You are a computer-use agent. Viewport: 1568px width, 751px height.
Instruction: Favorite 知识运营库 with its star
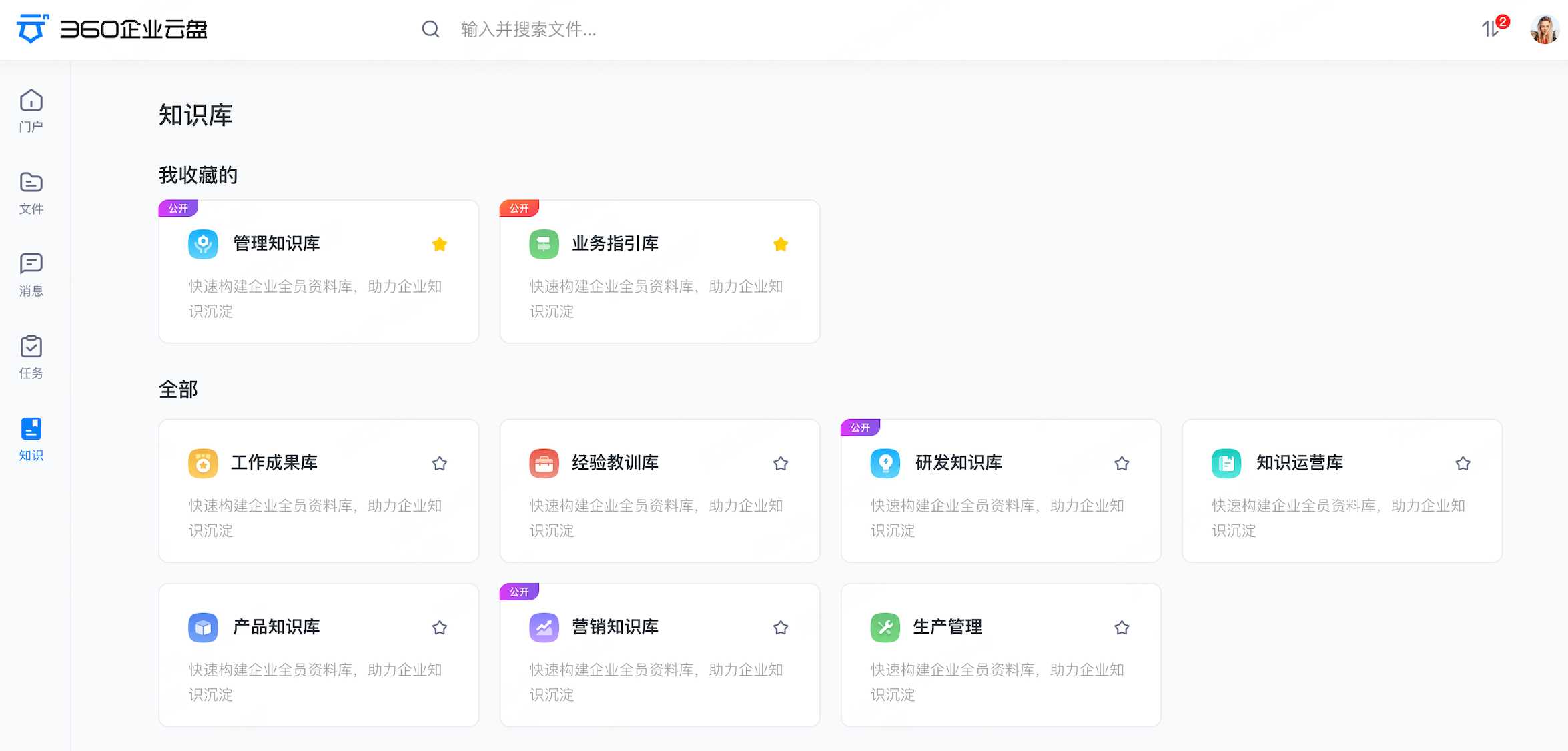coord(1463,463)
